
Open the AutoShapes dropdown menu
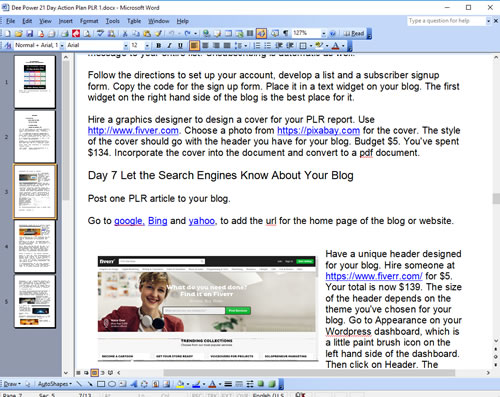(x=55, y=384)
